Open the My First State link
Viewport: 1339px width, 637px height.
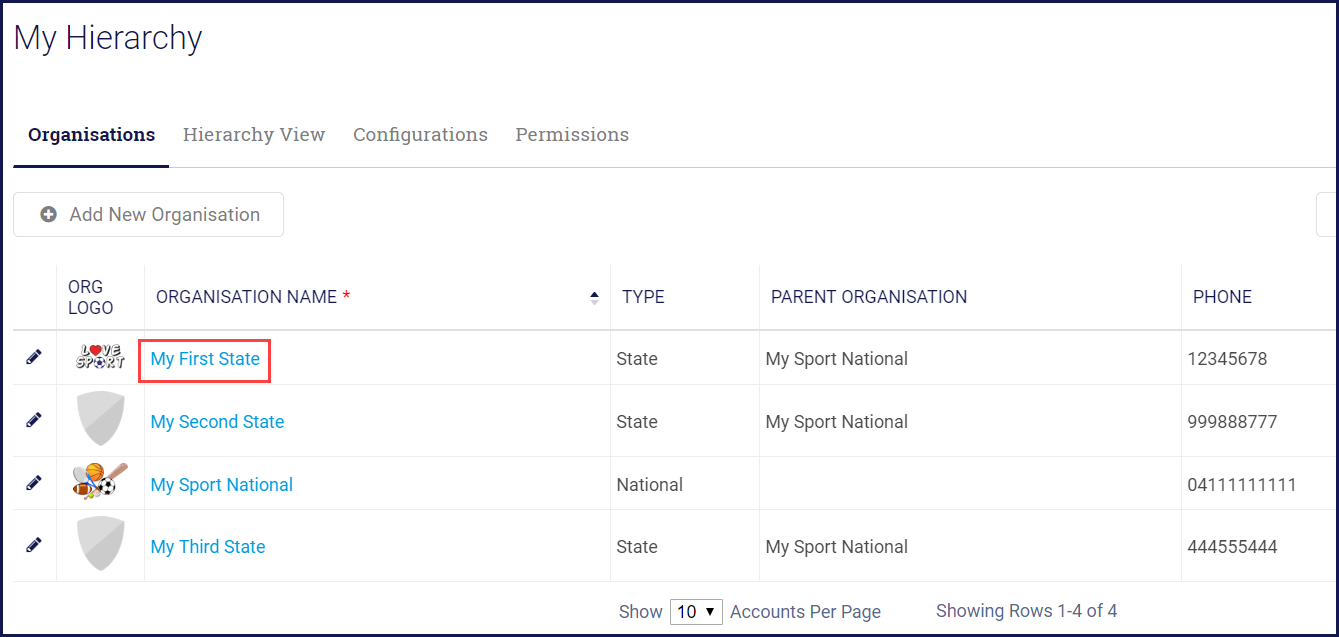tap(205, 359)
